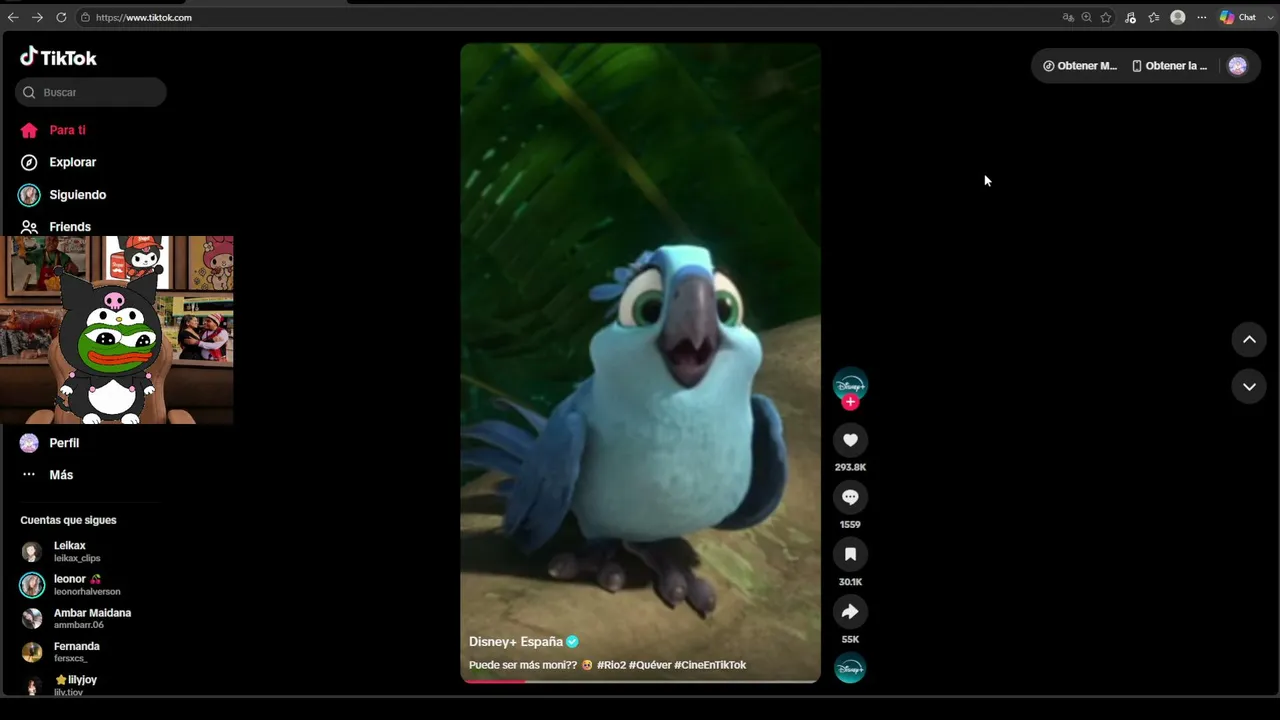The height and width of the screenshot is (720, 1280).
Task: Click the streamer webcam overlay image
Action: coord(117,330)
